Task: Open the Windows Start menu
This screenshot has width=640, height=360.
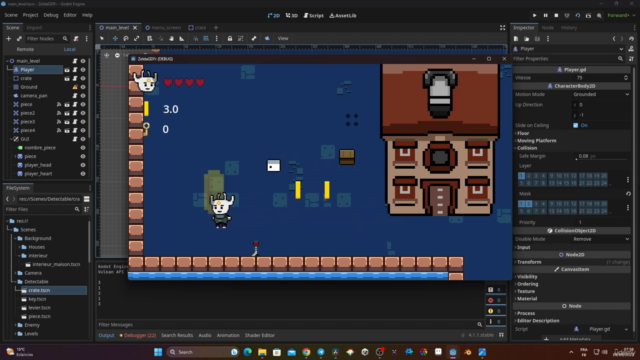Action: pos(158,352)
